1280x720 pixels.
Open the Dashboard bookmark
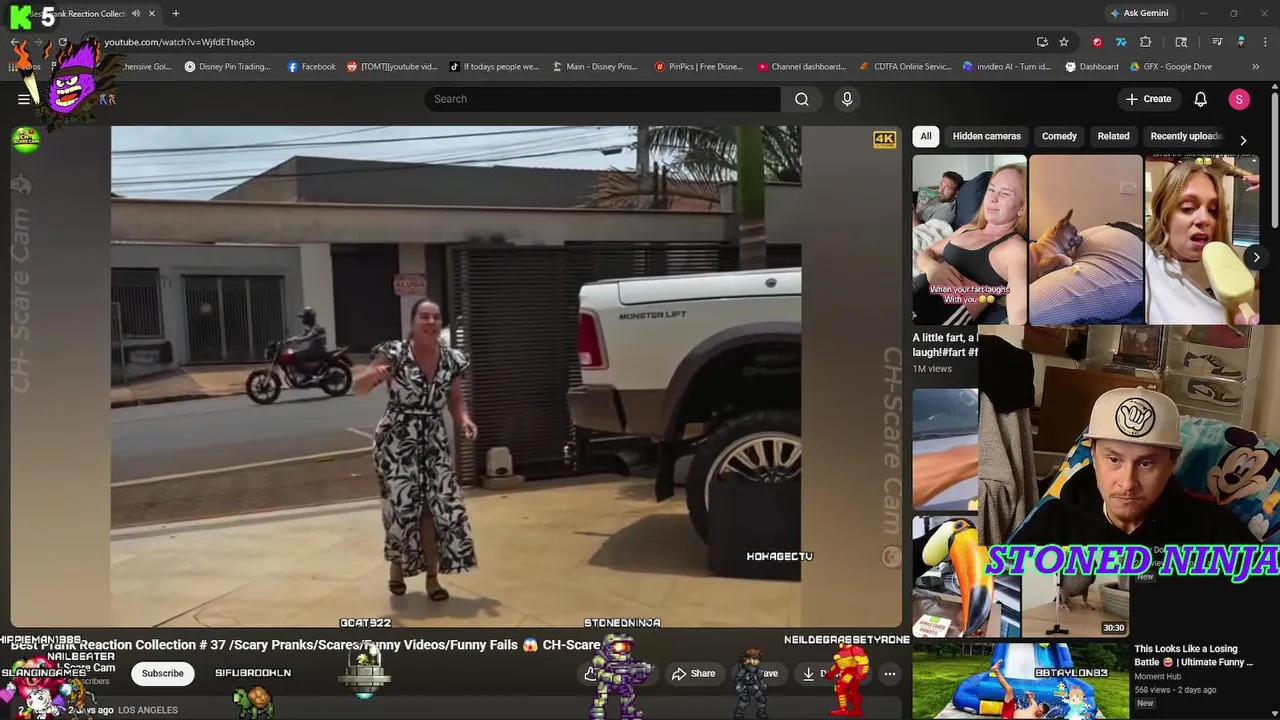tap(1092, 67)
